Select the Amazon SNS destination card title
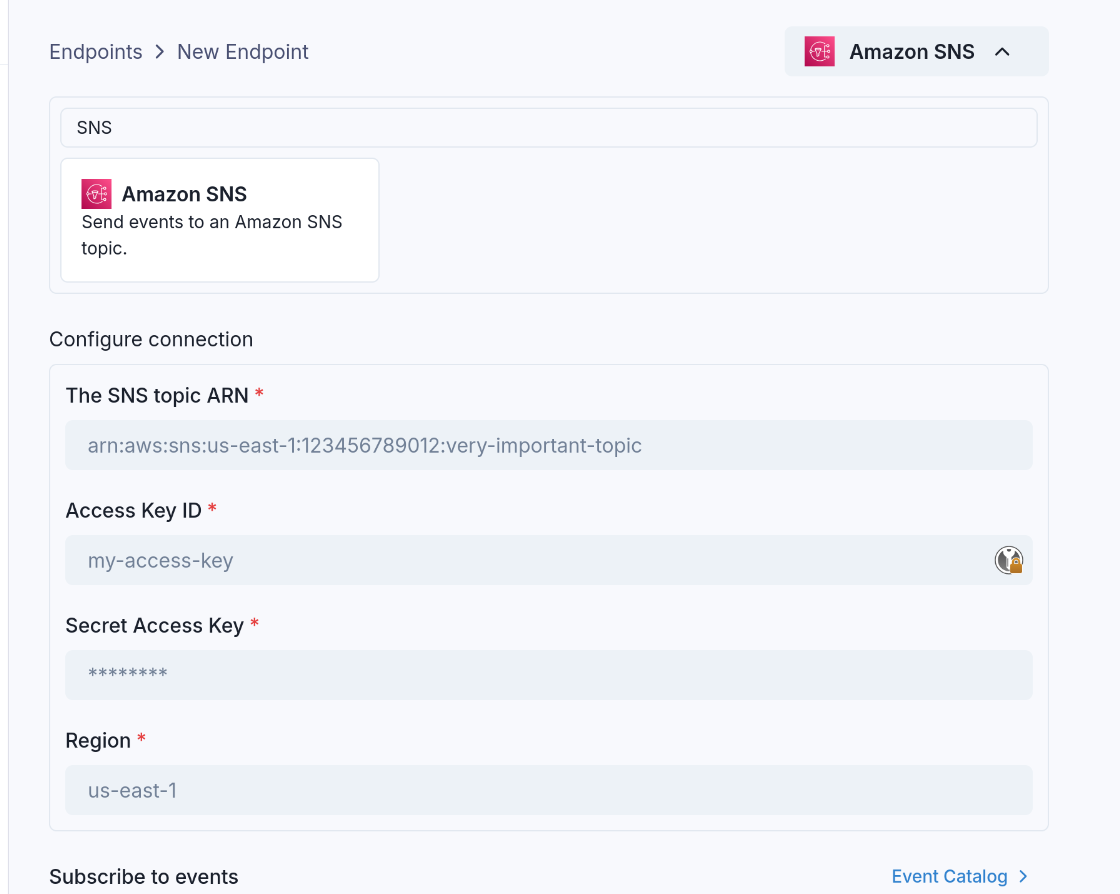Image resolution: width=1120 pixels, height=894 pixels. (184, 194)
